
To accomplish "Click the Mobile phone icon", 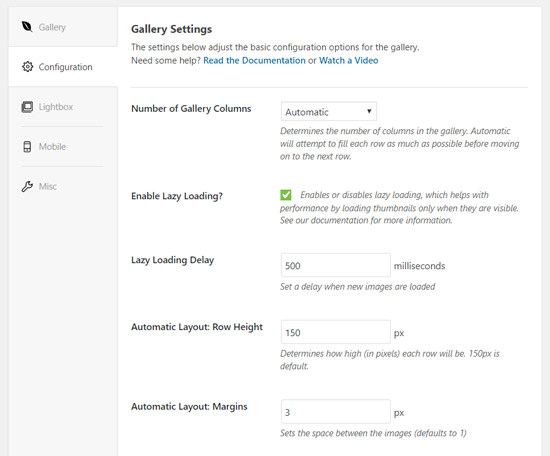I will click(x=27, y=147).
